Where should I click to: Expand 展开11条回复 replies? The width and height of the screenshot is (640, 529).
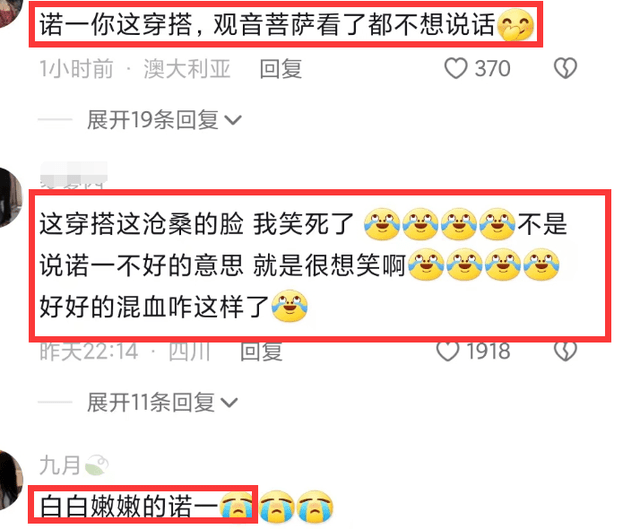[162, 402]
